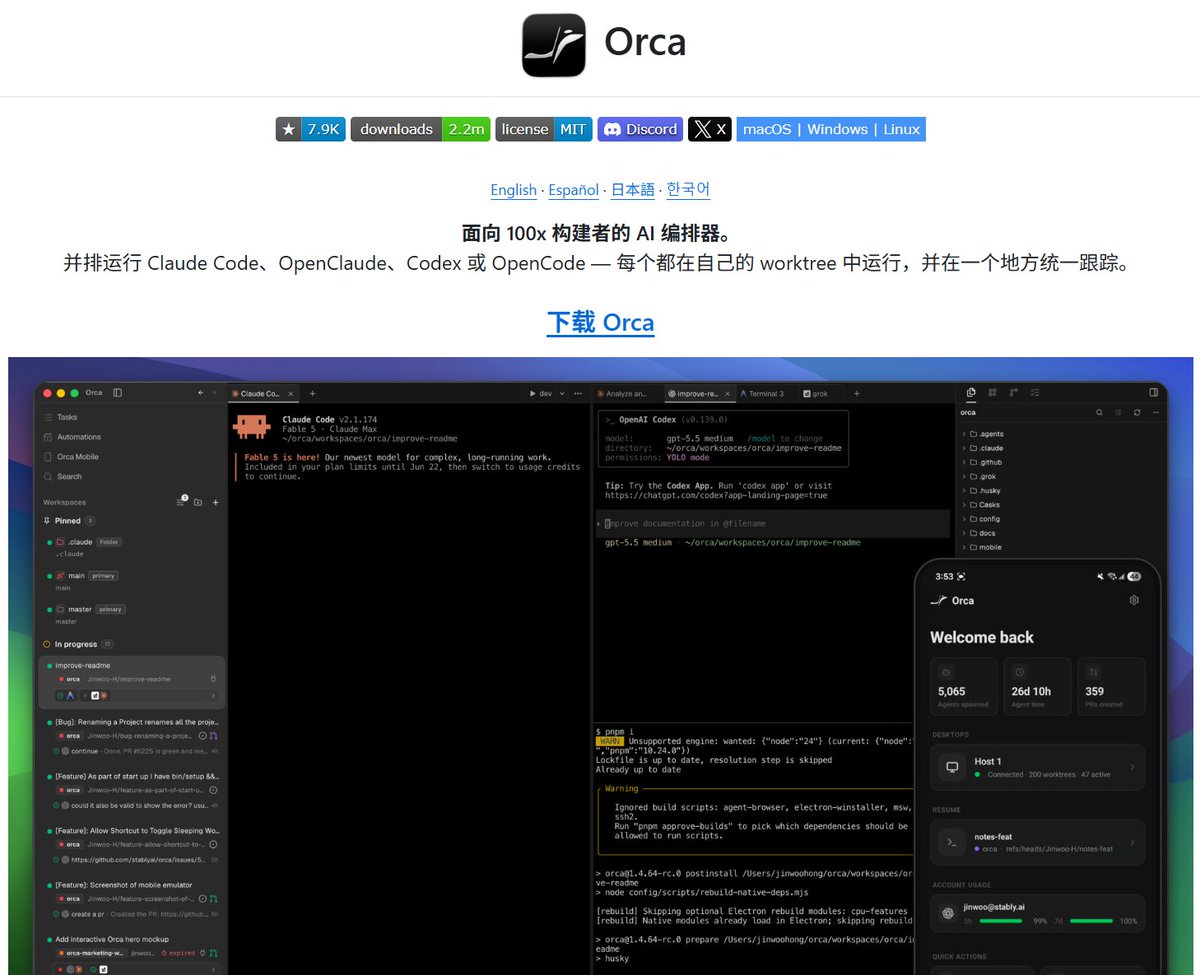Open the dev script dropdown arrow
The image size is (1200, 975).
point(562,394)
